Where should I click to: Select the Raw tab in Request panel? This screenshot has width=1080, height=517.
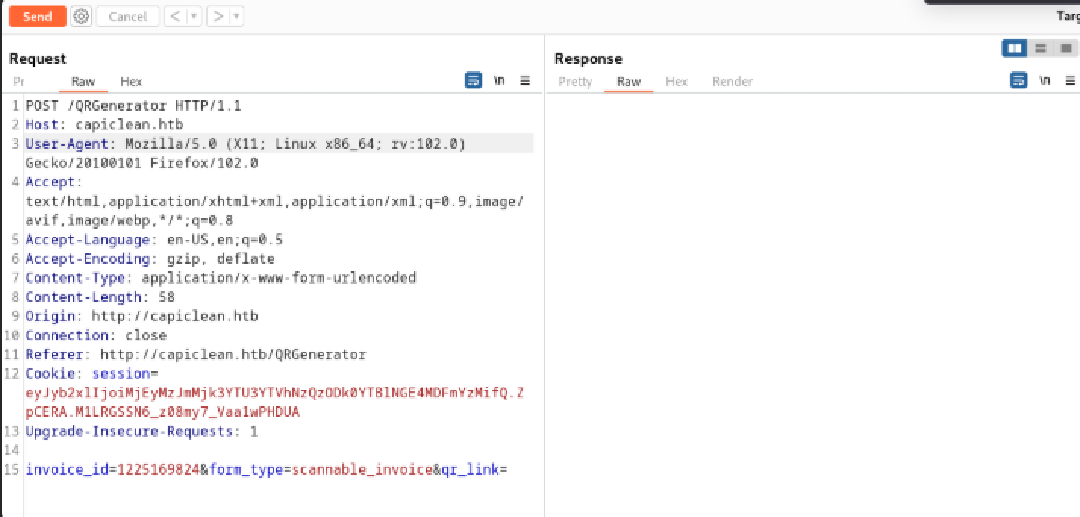(83, 82)
